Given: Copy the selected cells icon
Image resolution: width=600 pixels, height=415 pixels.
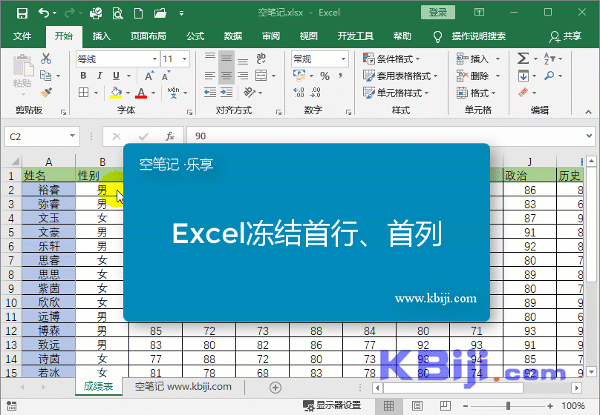Looking at the screenshot, I should click(46, 76).
